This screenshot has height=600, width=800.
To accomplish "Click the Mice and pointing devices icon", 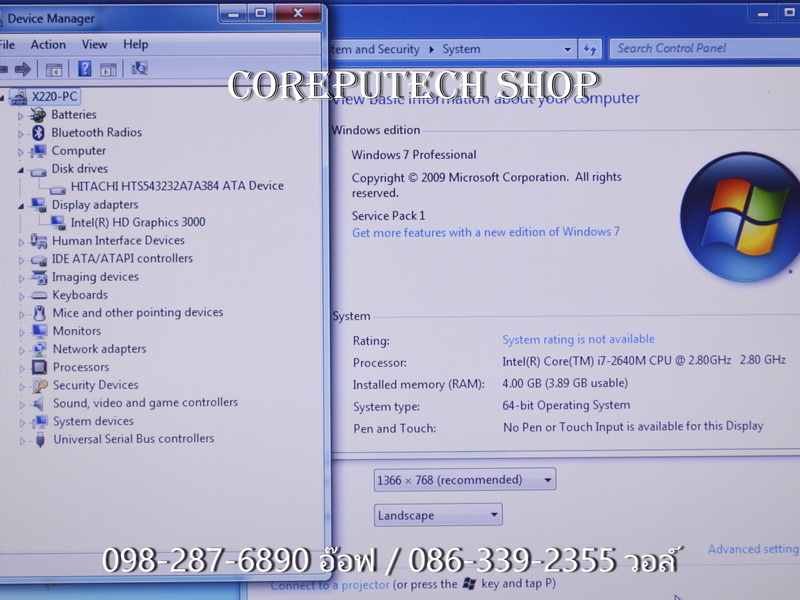I will [x=39, y=313].
